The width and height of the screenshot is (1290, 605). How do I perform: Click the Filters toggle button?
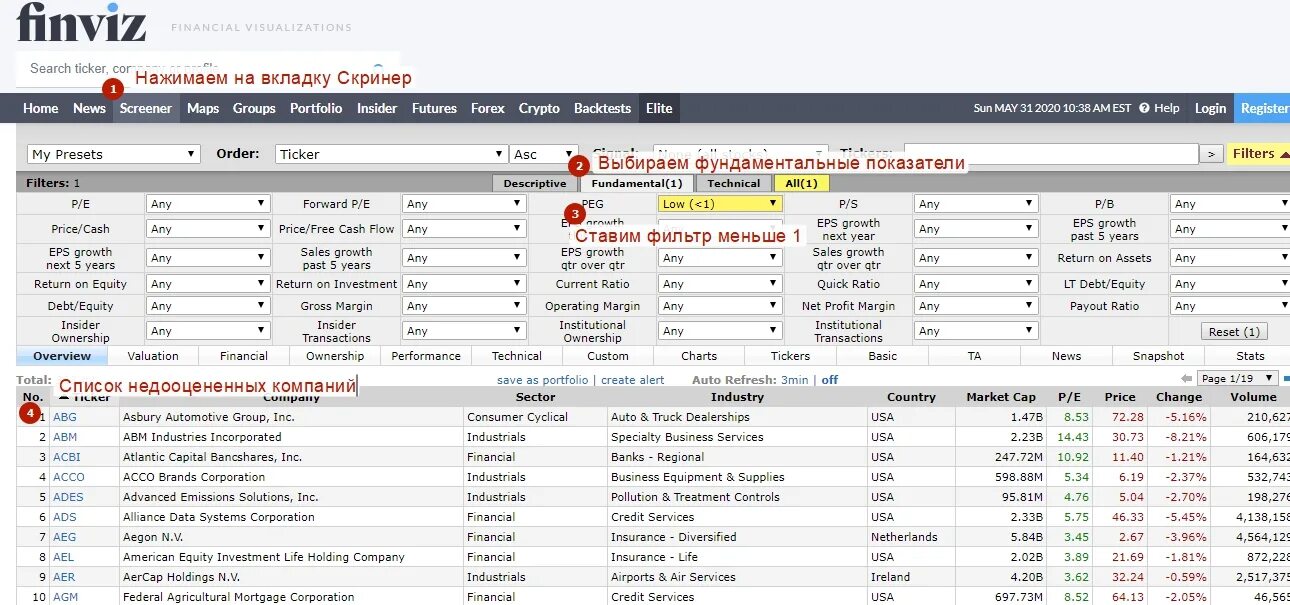pos(1258,154)
